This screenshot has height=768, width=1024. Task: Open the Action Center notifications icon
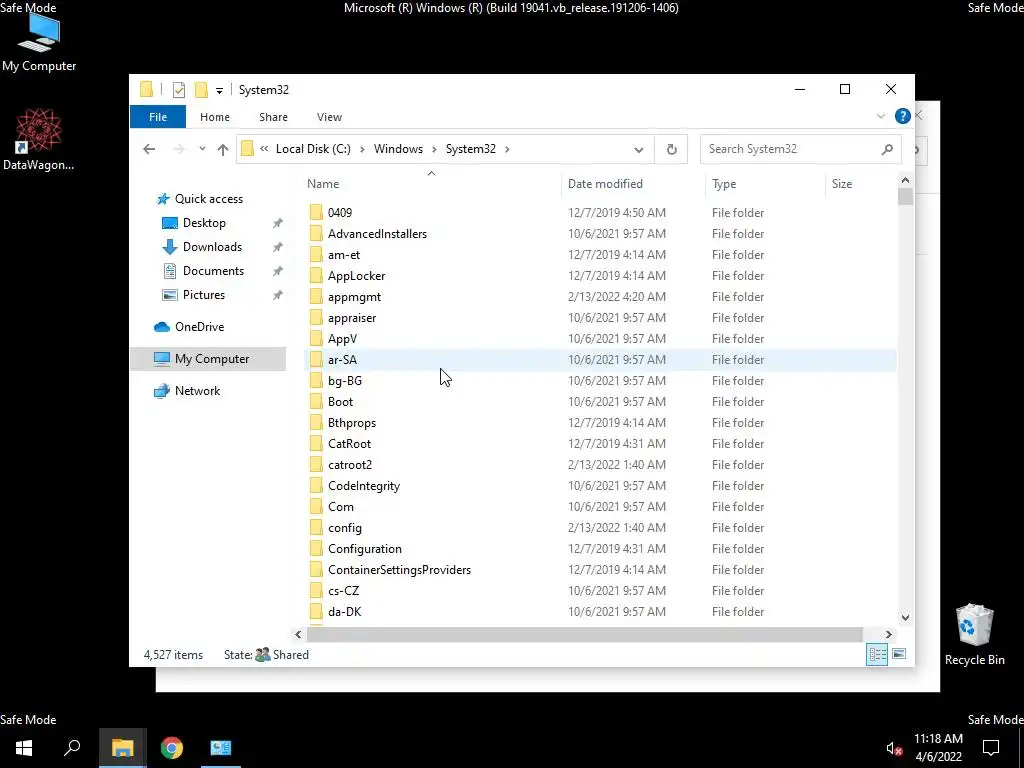991,748
